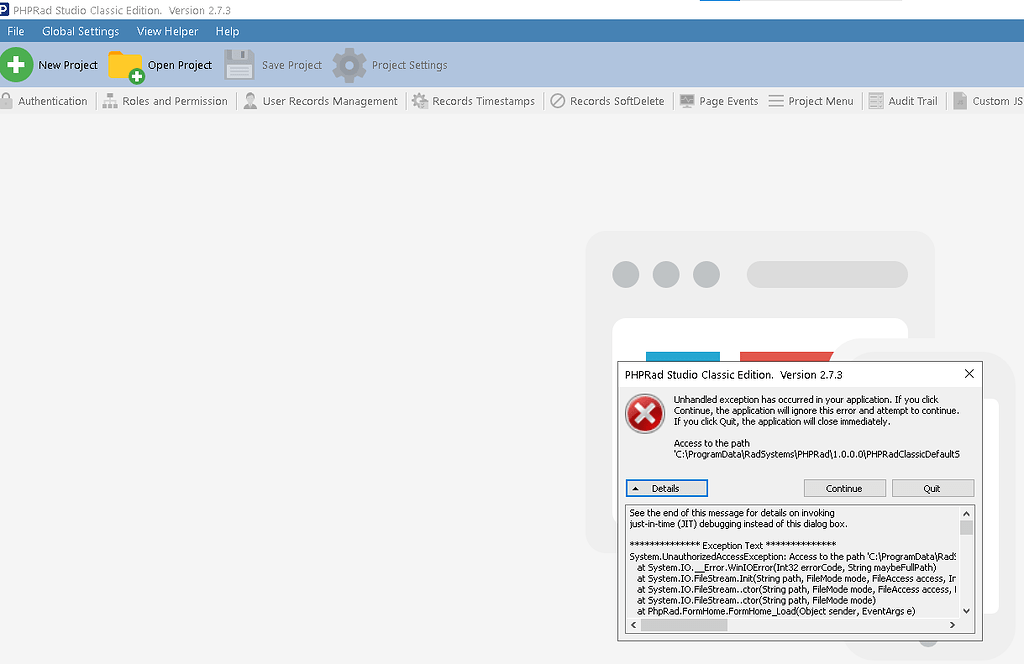Click the vertical scrollbar thumb in details

[x=967, y=528]
